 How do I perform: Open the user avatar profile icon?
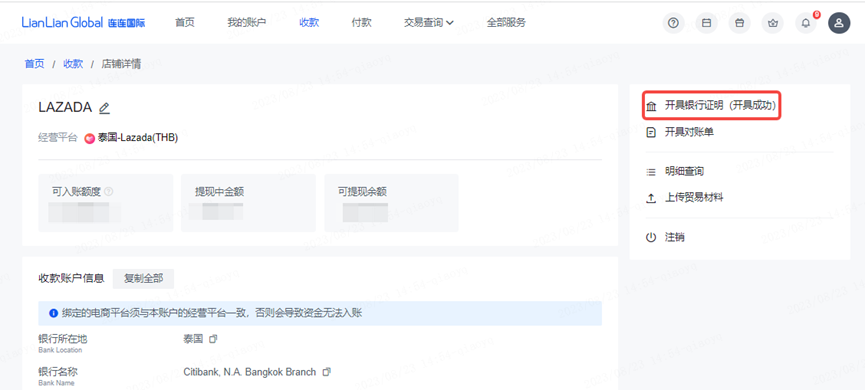839,23
